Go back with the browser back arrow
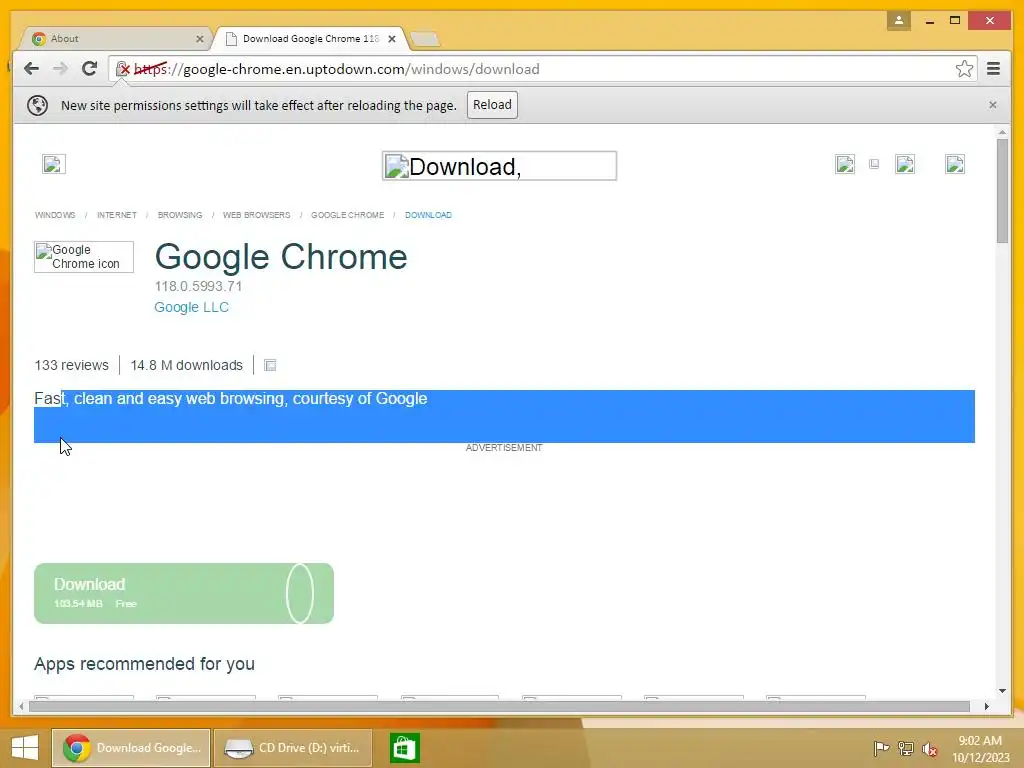The image size is (1024, 768). point(31,69)
